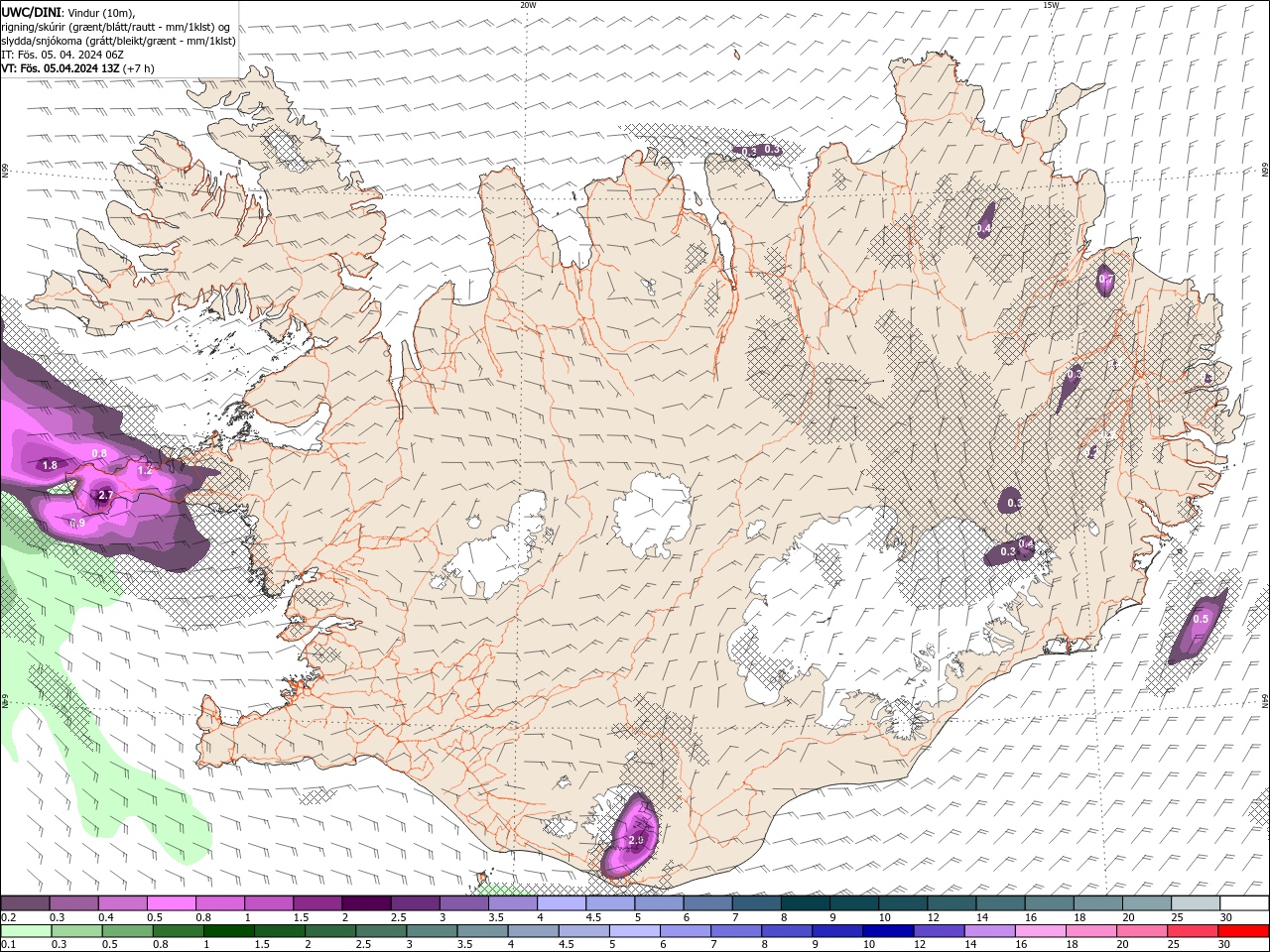This screenshot has width=1270, height=952.
Task: Select the light pink swatch labeled 16 in the lower legend
Action: coord(1040,931)
